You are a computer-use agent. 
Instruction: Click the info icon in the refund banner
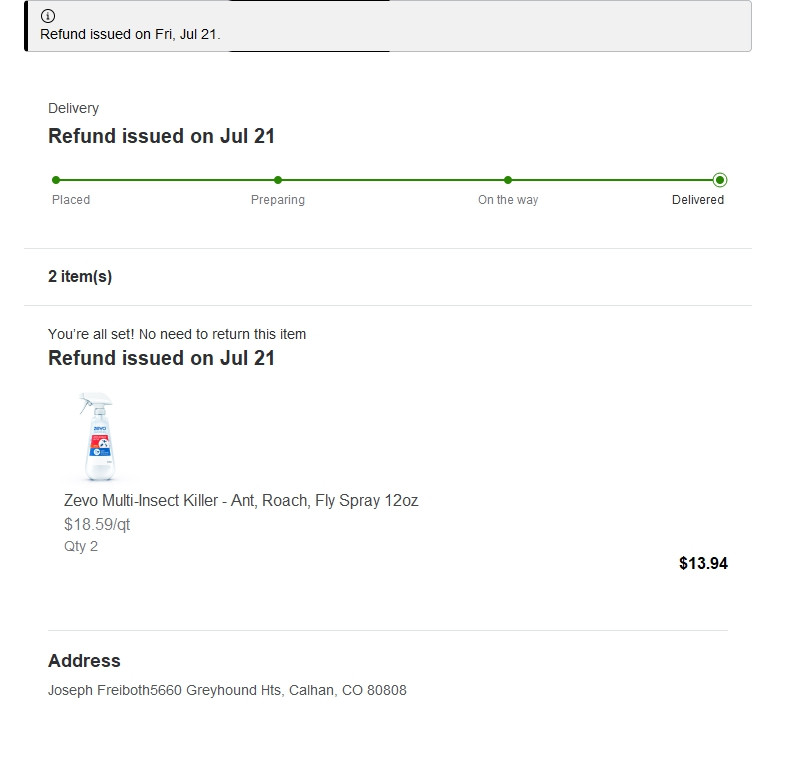click(48, 16)
